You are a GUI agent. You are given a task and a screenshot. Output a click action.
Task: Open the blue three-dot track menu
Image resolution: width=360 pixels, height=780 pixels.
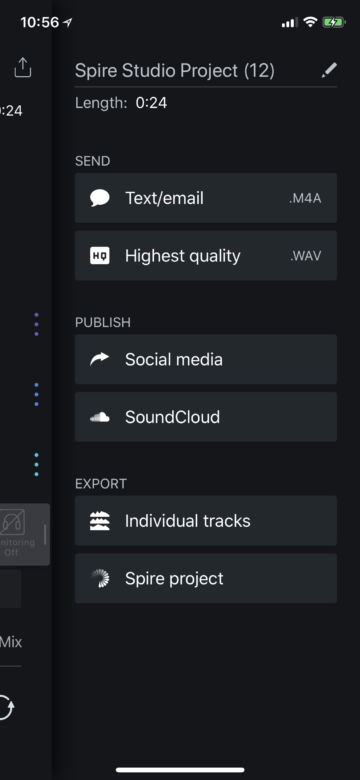pos(36,394)
